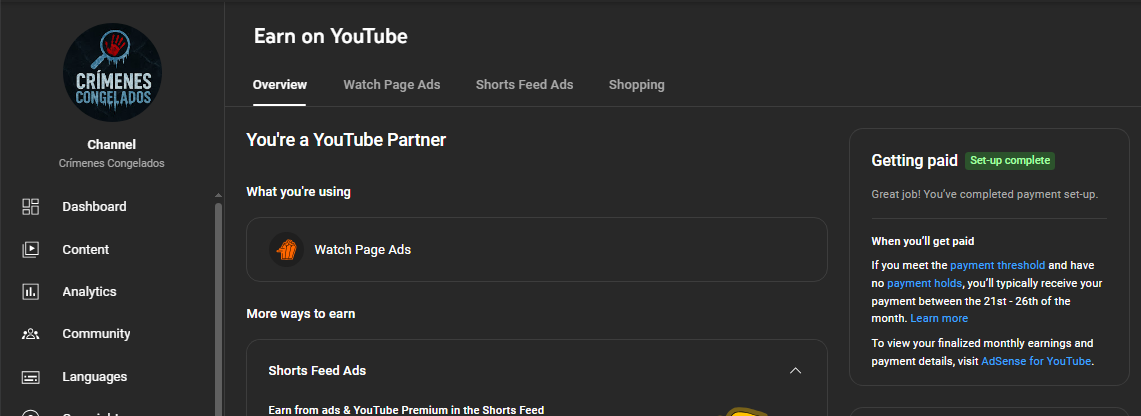Screen dimensions: 1141x416
Task: Click the sidebar scrollbar up arrow
Action: click(x=218, y=196)
